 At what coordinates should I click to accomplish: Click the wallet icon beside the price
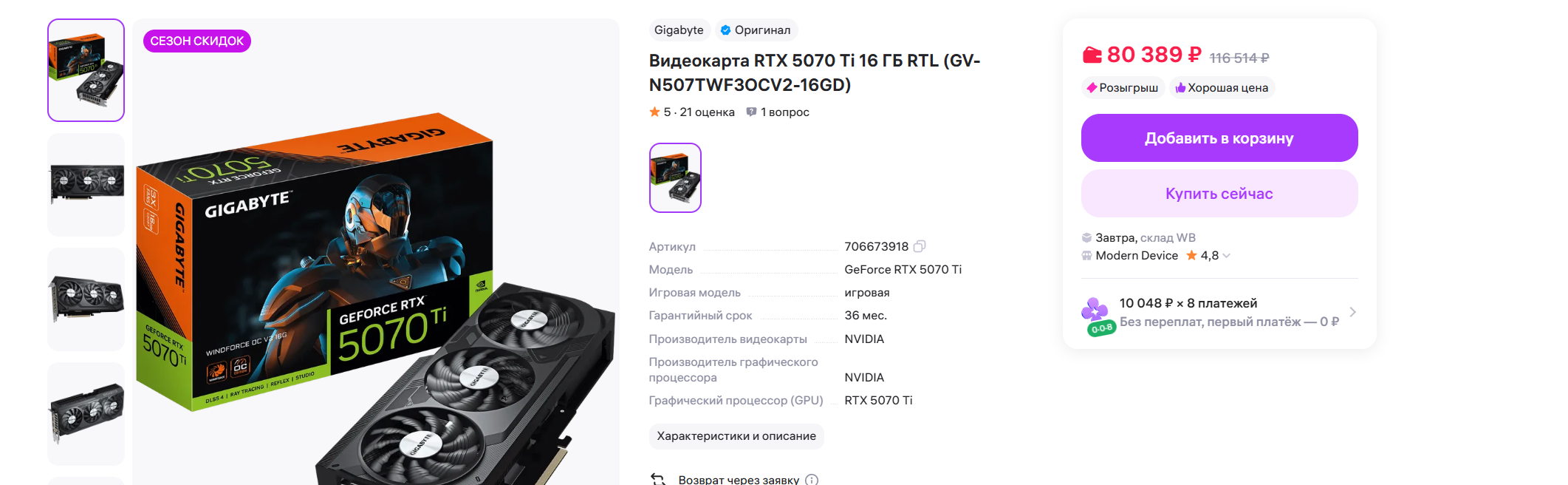point(1092,55)
